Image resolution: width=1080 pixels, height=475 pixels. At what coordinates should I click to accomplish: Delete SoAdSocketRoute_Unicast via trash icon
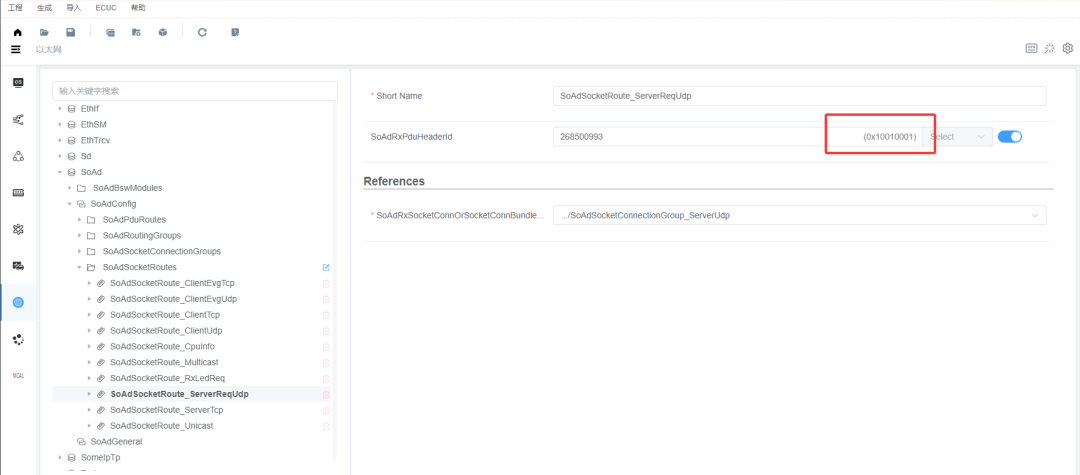(326, 425)
